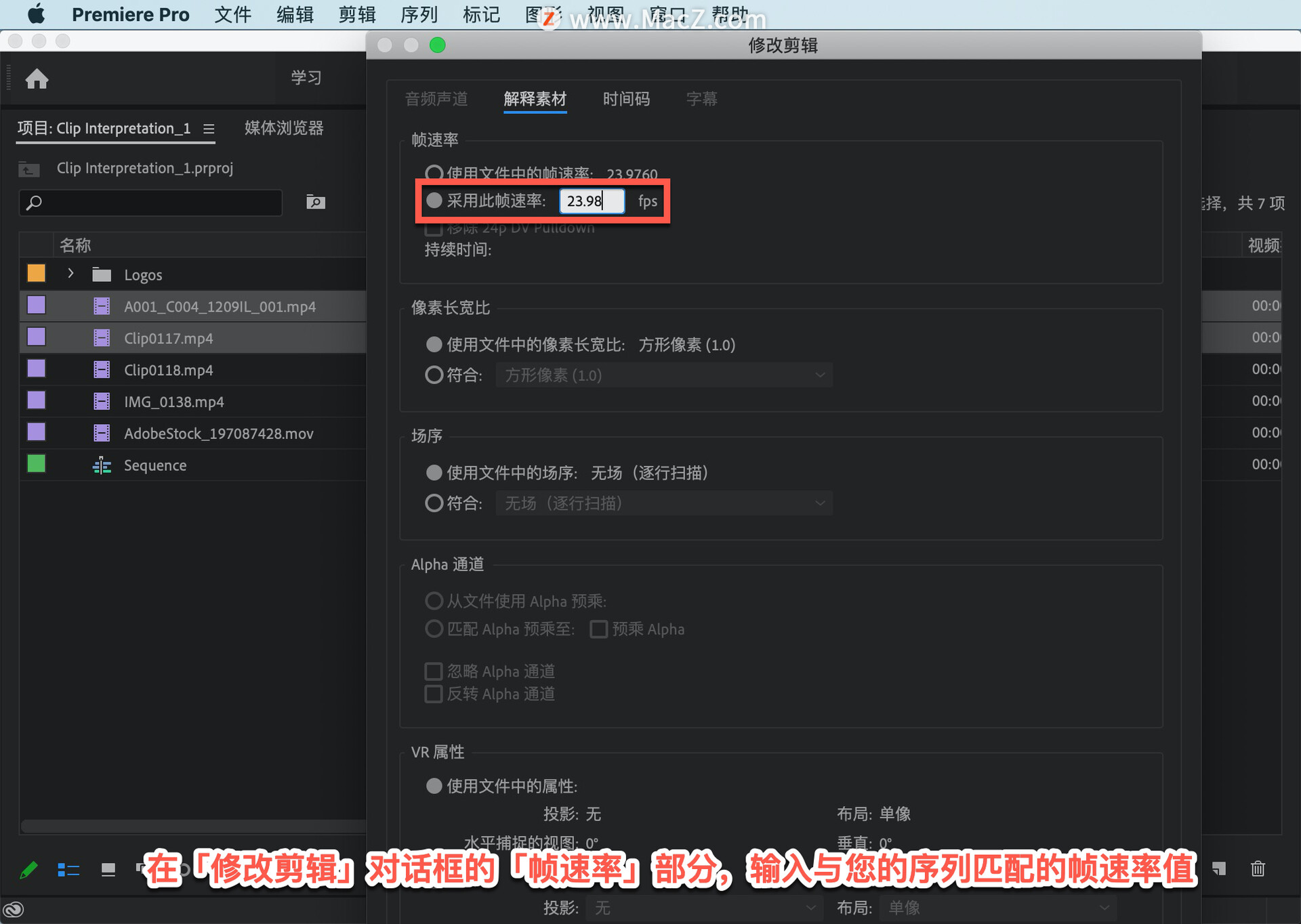The height and width of the screenshot is (924, 1301).
Task: Switch to icon view button
Action: tap(108, 869)
